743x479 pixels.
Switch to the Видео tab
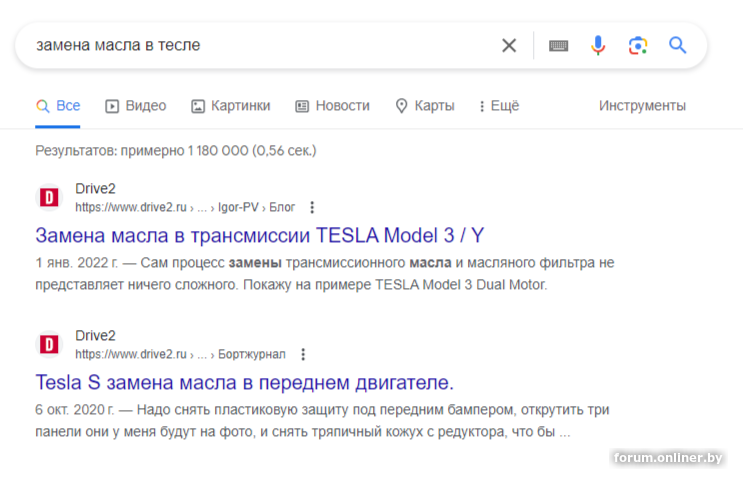[136, 106]
